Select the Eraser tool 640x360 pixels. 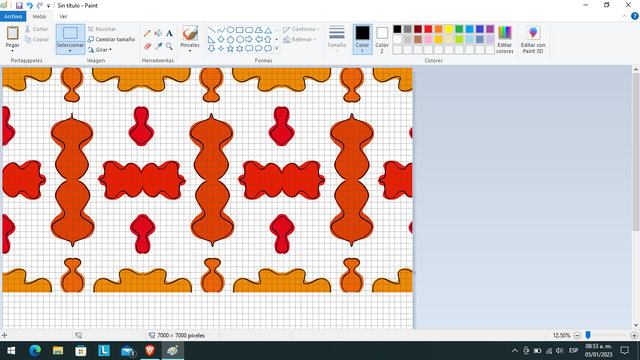pyautogui.click(x=147, y=46)
